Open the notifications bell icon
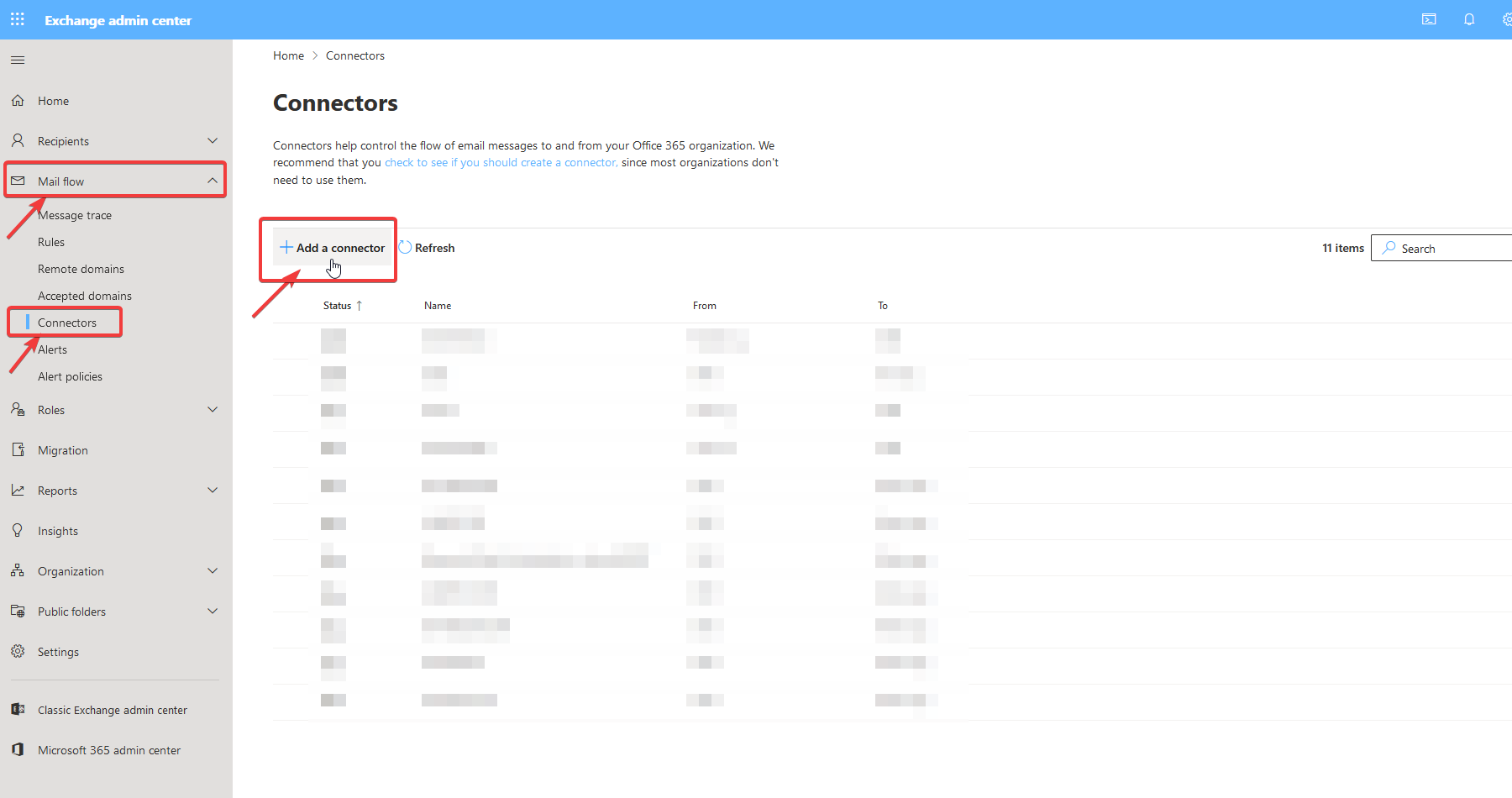 (1469, 18)
